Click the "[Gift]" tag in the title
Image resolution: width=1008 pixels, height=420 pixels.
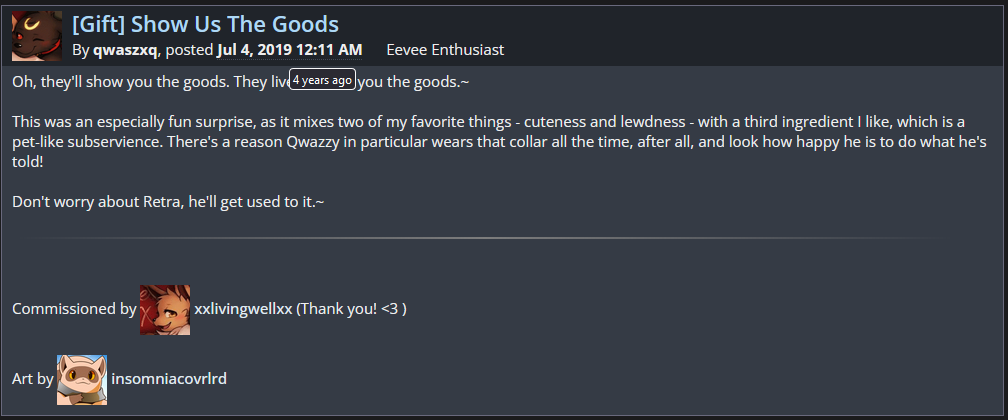coord(100,24)
